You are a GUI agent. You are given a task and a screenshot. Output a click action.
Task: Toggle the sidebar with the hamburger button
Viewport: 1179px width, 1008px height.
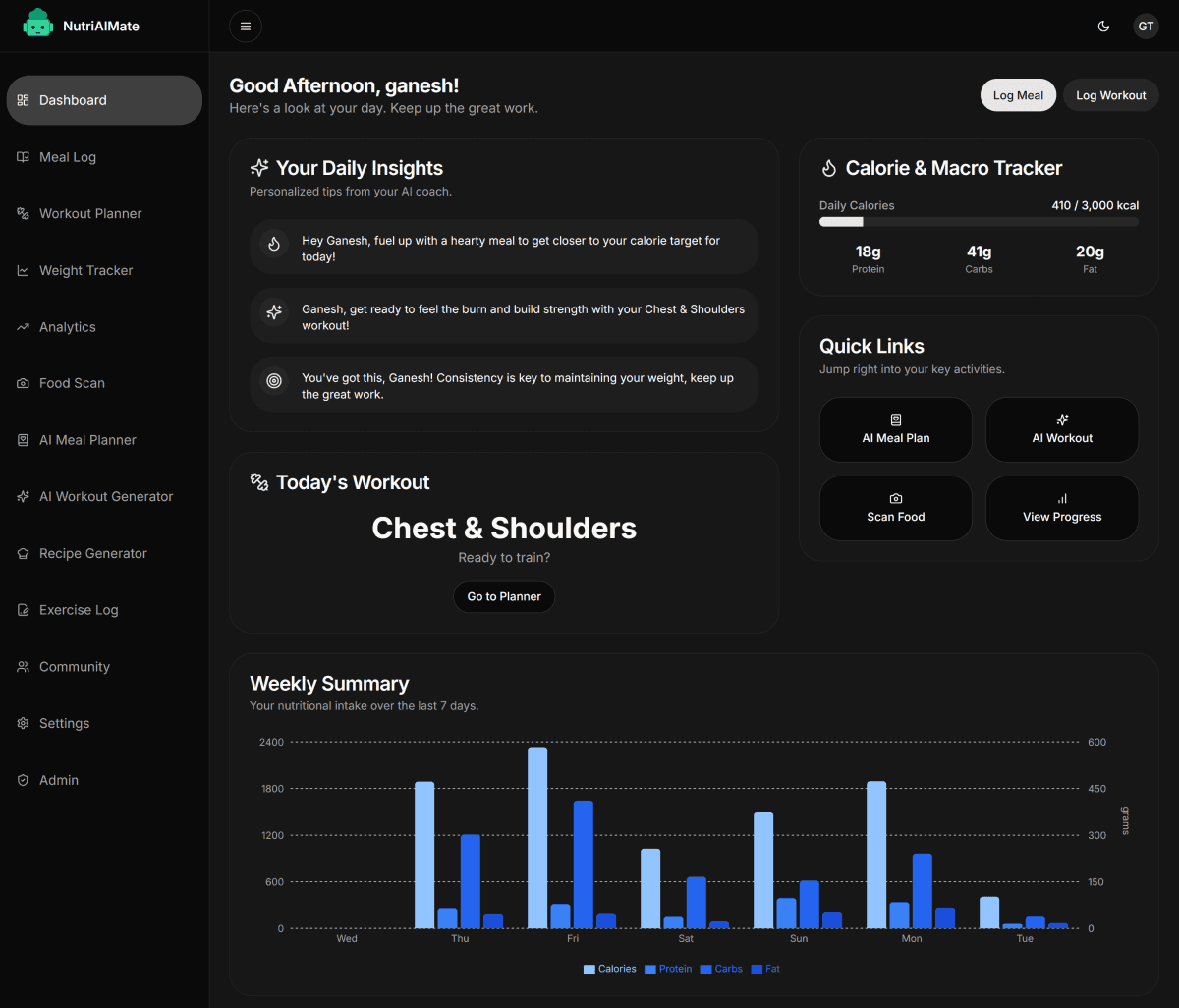coord(245,26)
